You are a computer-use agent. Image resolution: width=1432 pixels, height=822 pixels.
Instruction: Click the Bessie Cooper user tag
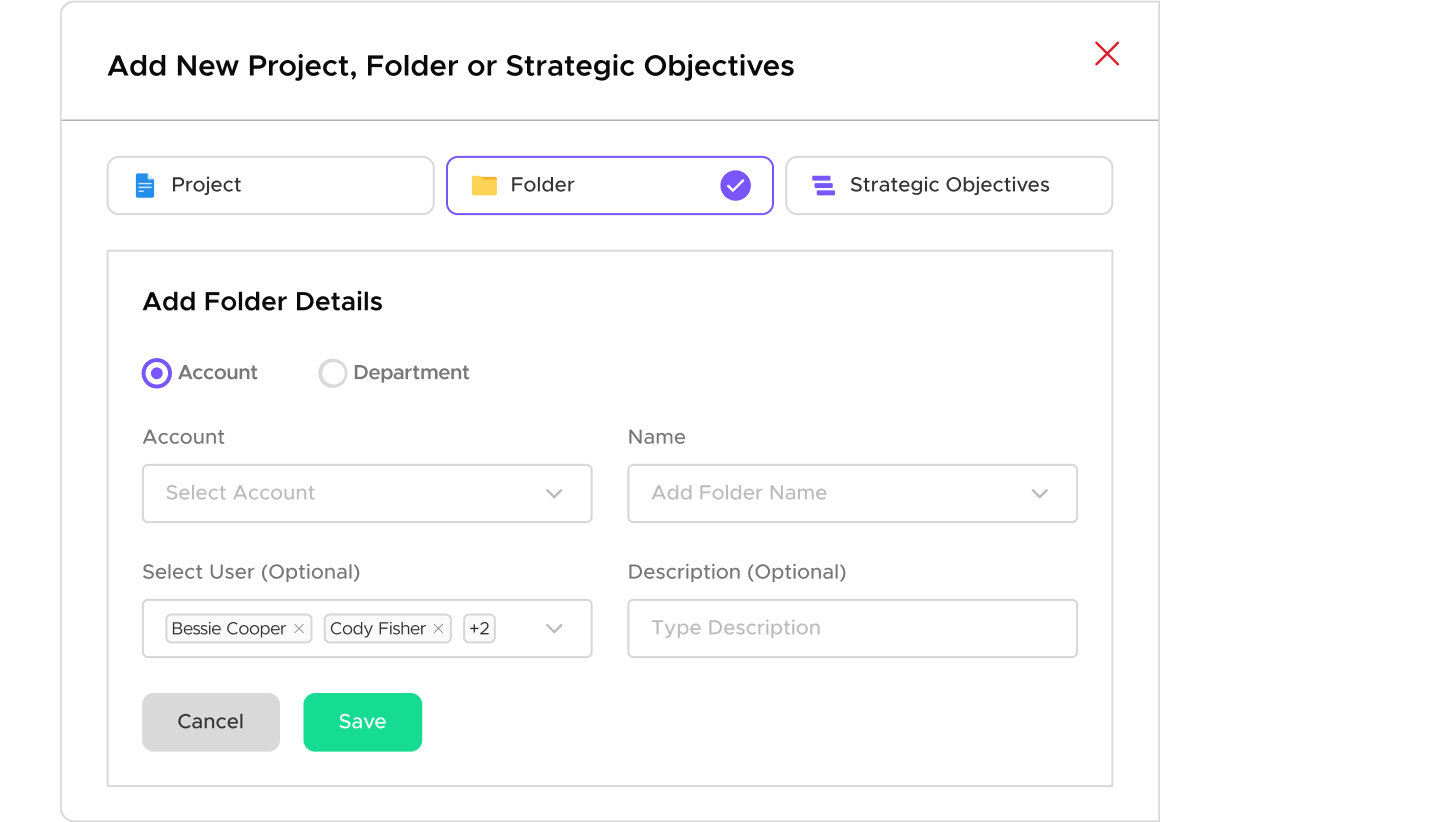point(229,629)
